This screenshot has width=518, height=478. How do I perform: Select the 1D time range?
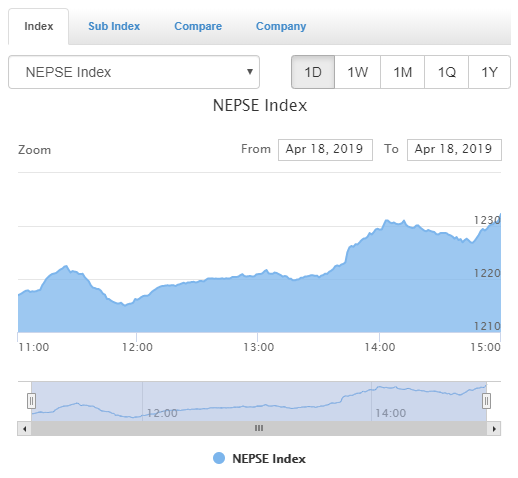click(x=313, y=72)
